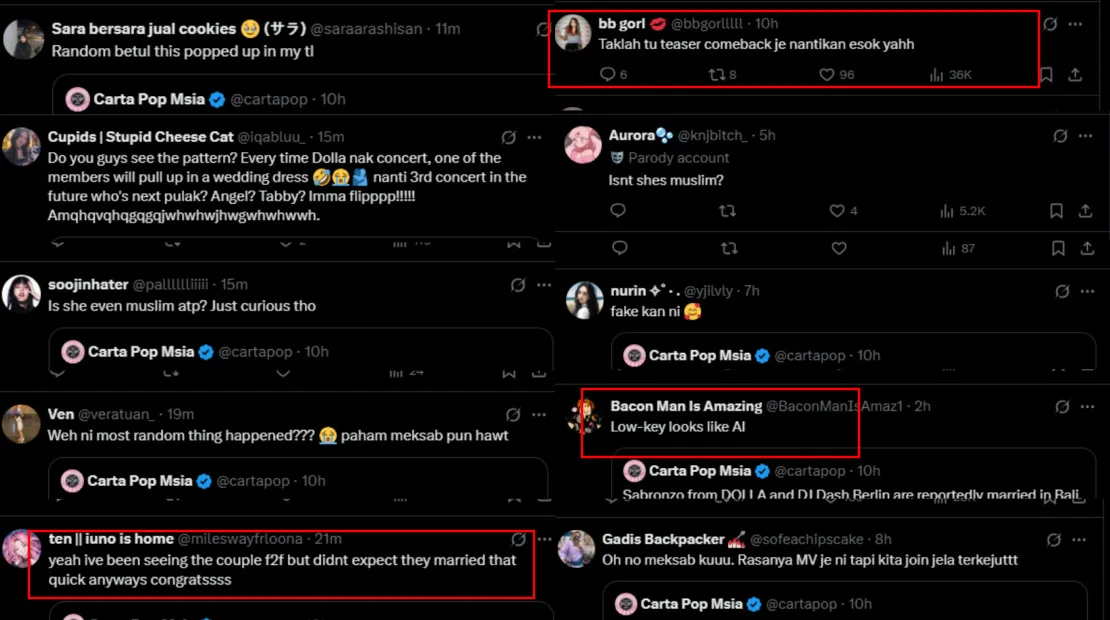The image size is (1110, 620).
Task: Click Ven's profile avatar
Action: tap(21, 424)
